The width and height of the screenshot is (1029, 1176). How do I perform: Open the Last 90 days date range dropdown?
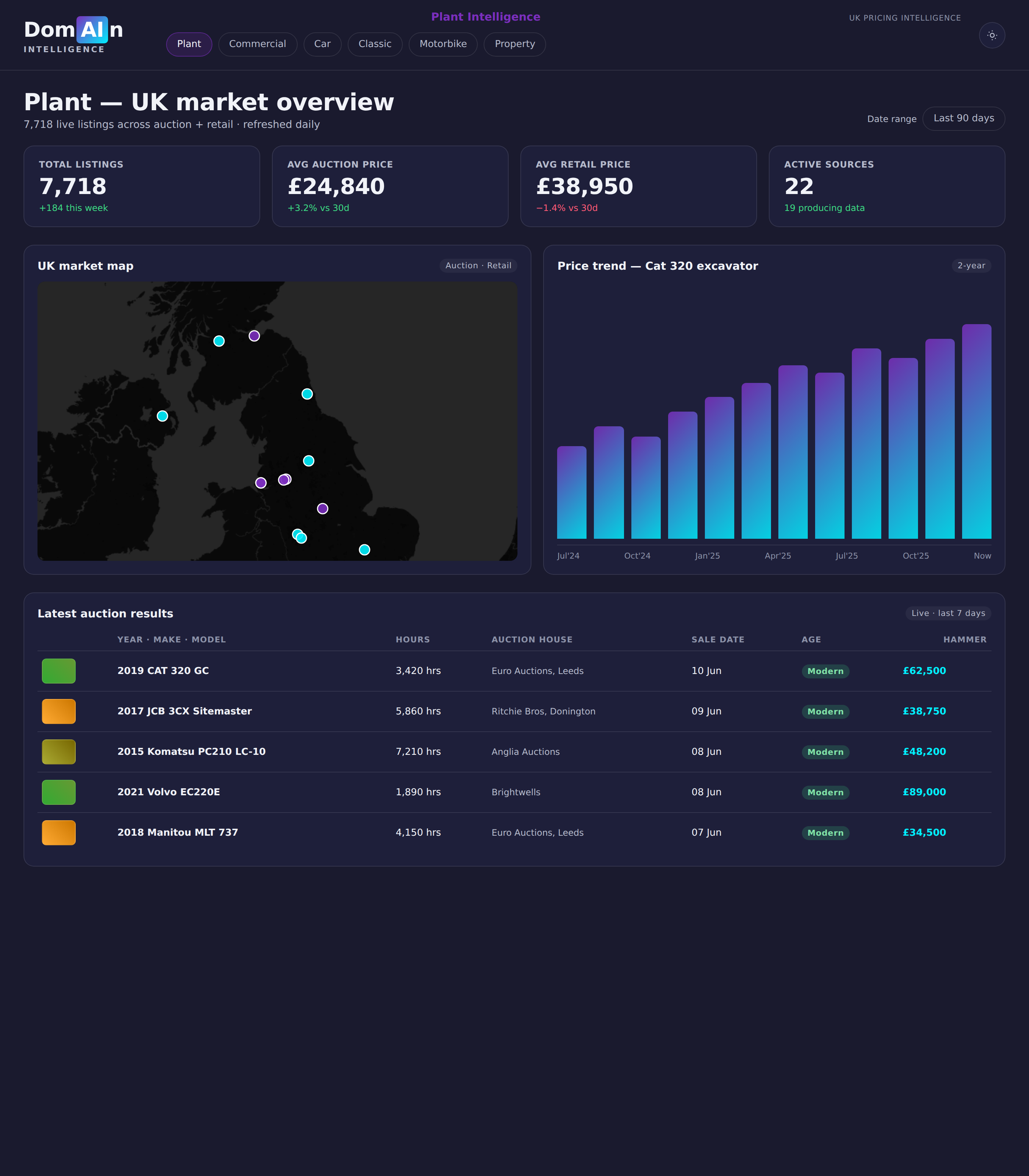[964, 118]
